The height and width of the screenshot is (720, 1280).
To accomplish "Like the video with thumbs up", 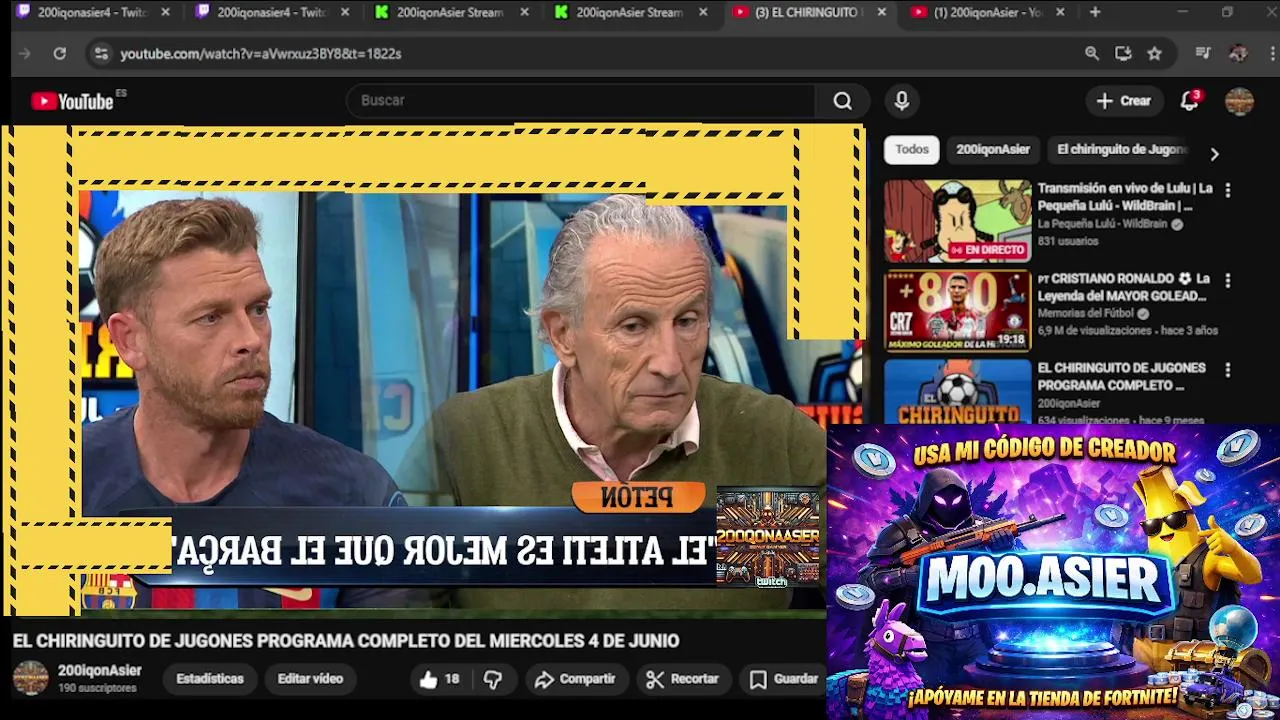I will point(439,679).
